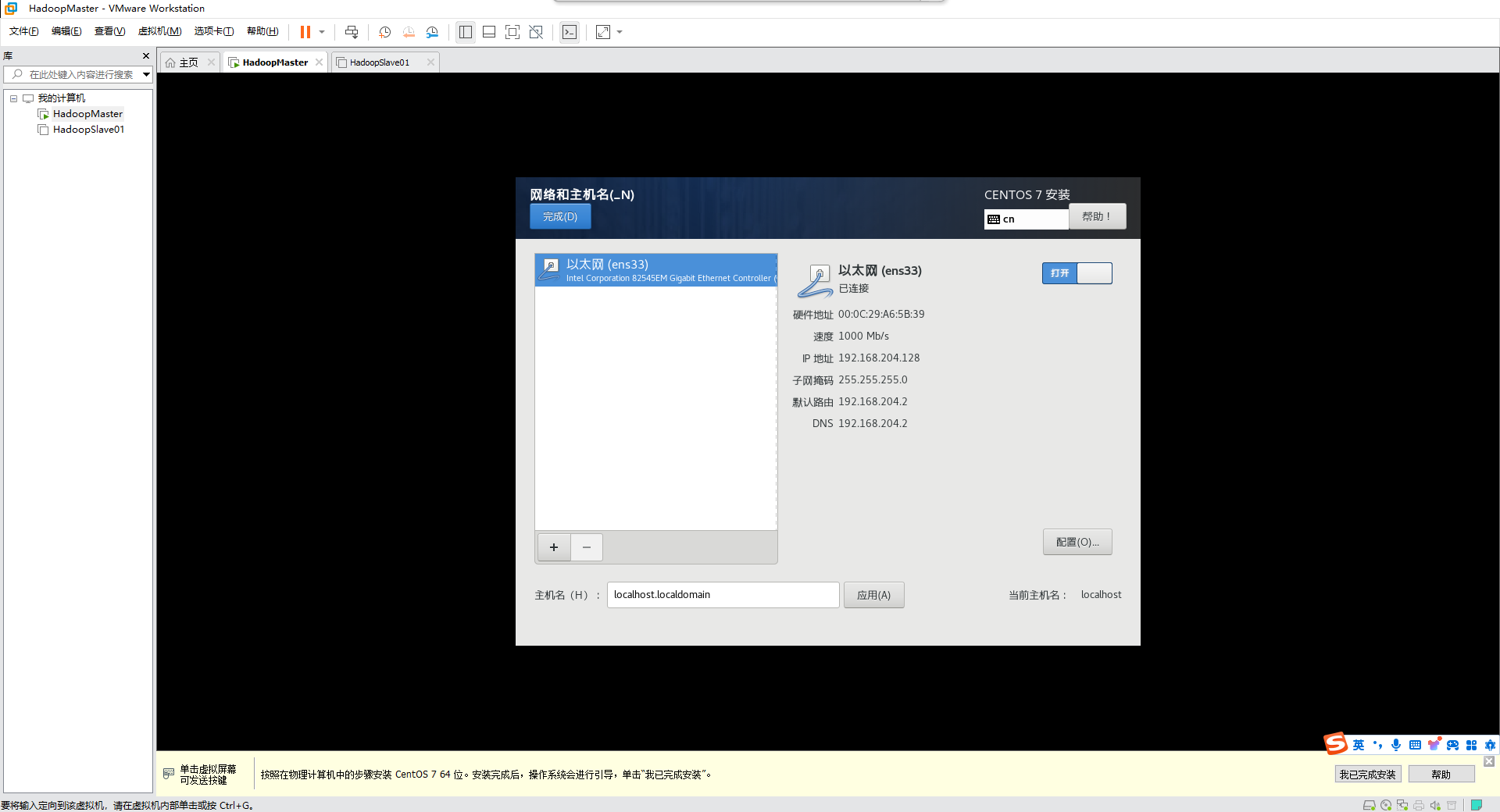Open the 选项卡(T) menu
1500x812 pixels.
pyautogui.click(x=214, y=31)
